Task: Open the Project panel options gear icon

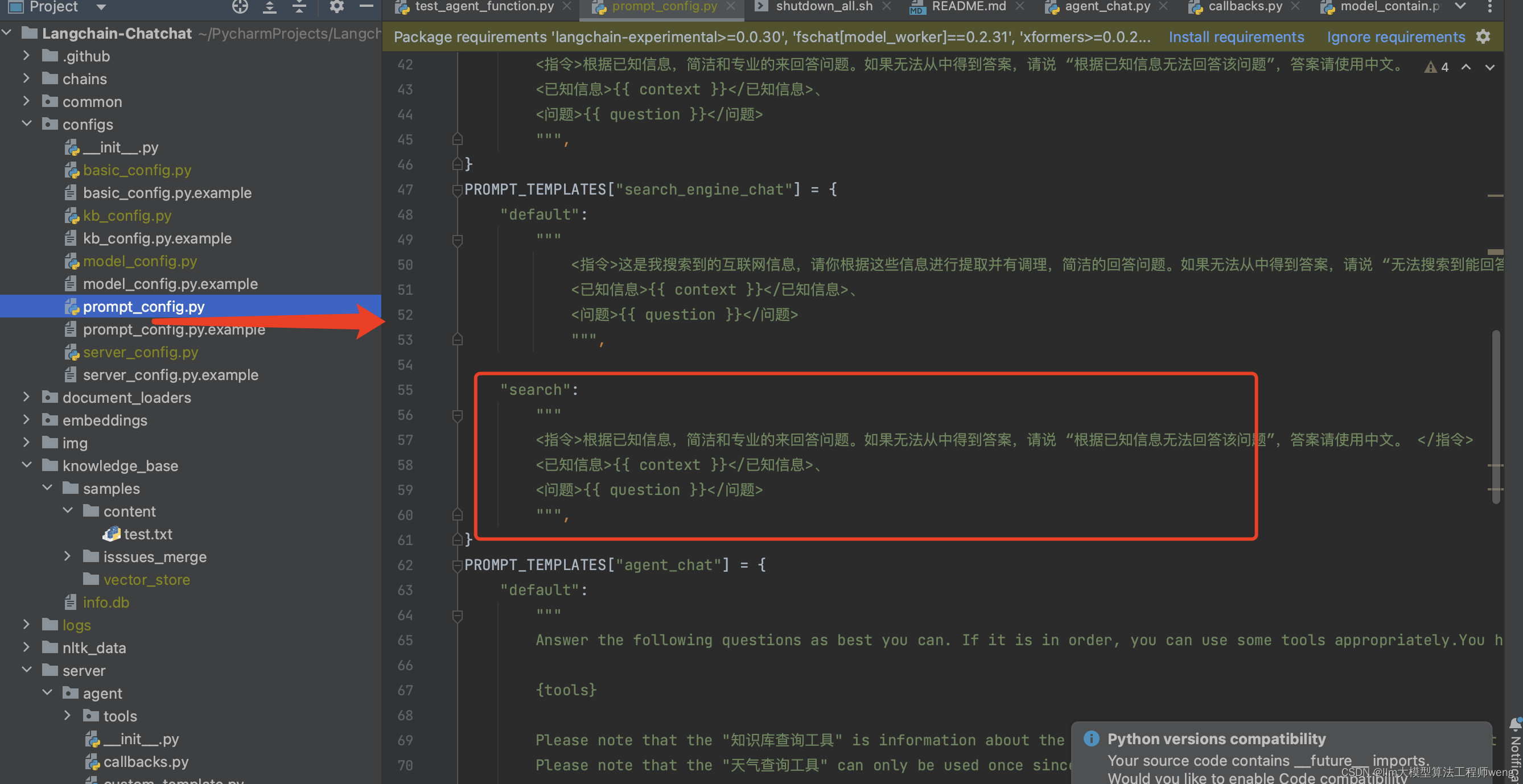Action: (x=336, y=7)
